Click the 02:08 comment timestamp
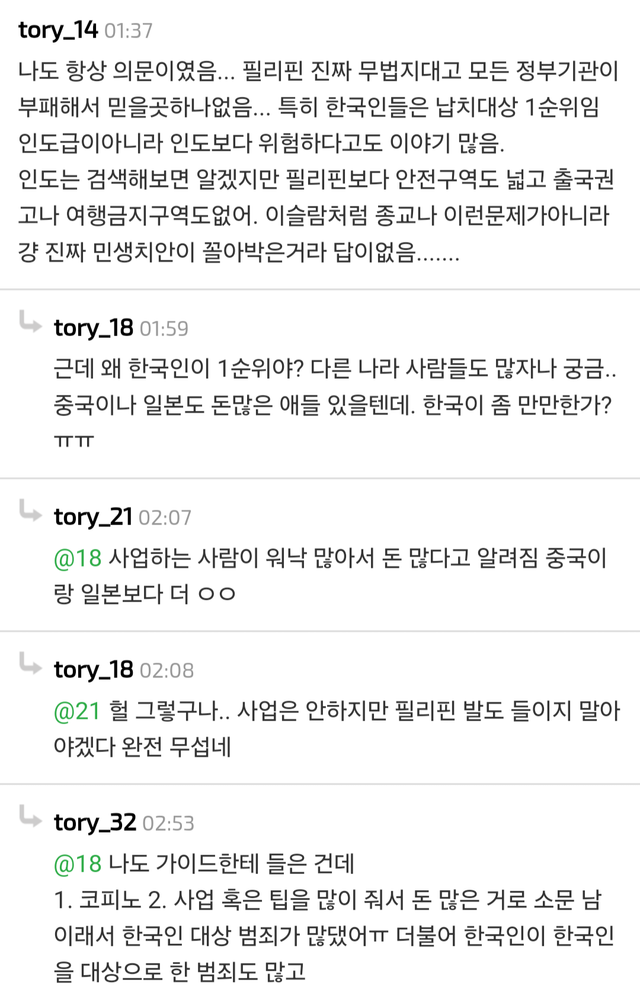640x1003 pixels. click(167, 670)
